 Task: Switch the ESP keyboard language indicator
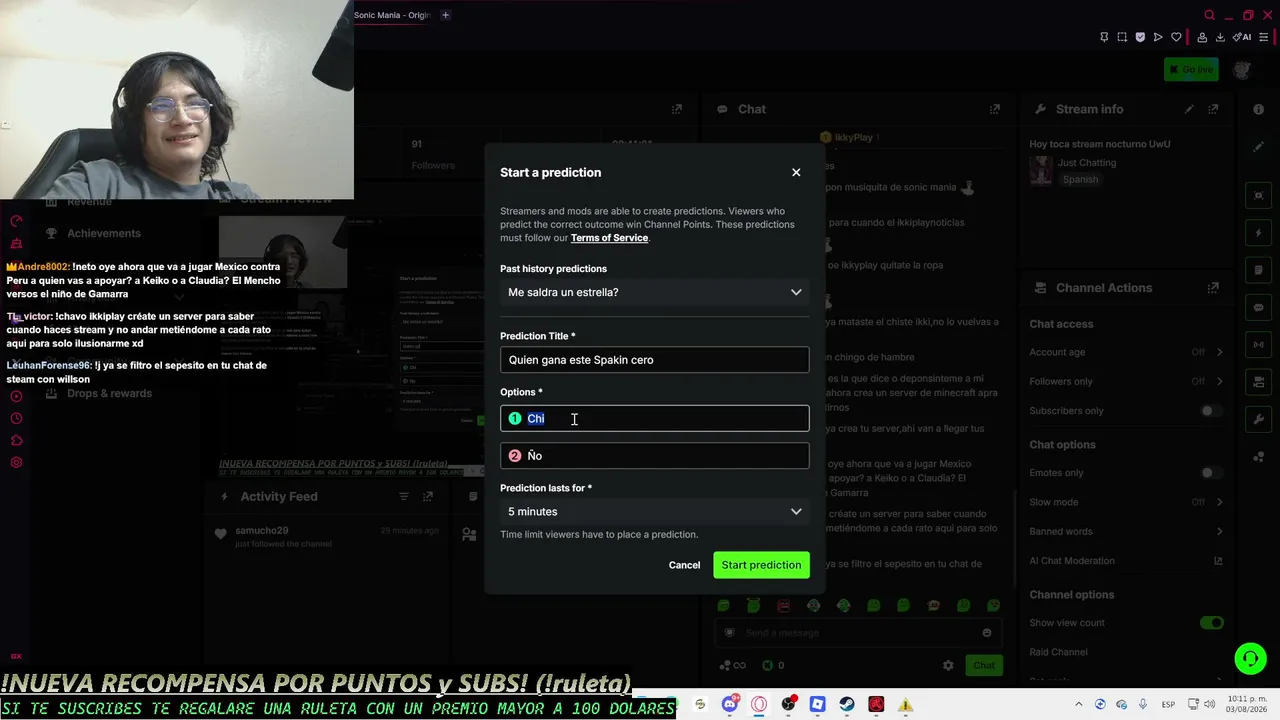(x=1168, y=705)
